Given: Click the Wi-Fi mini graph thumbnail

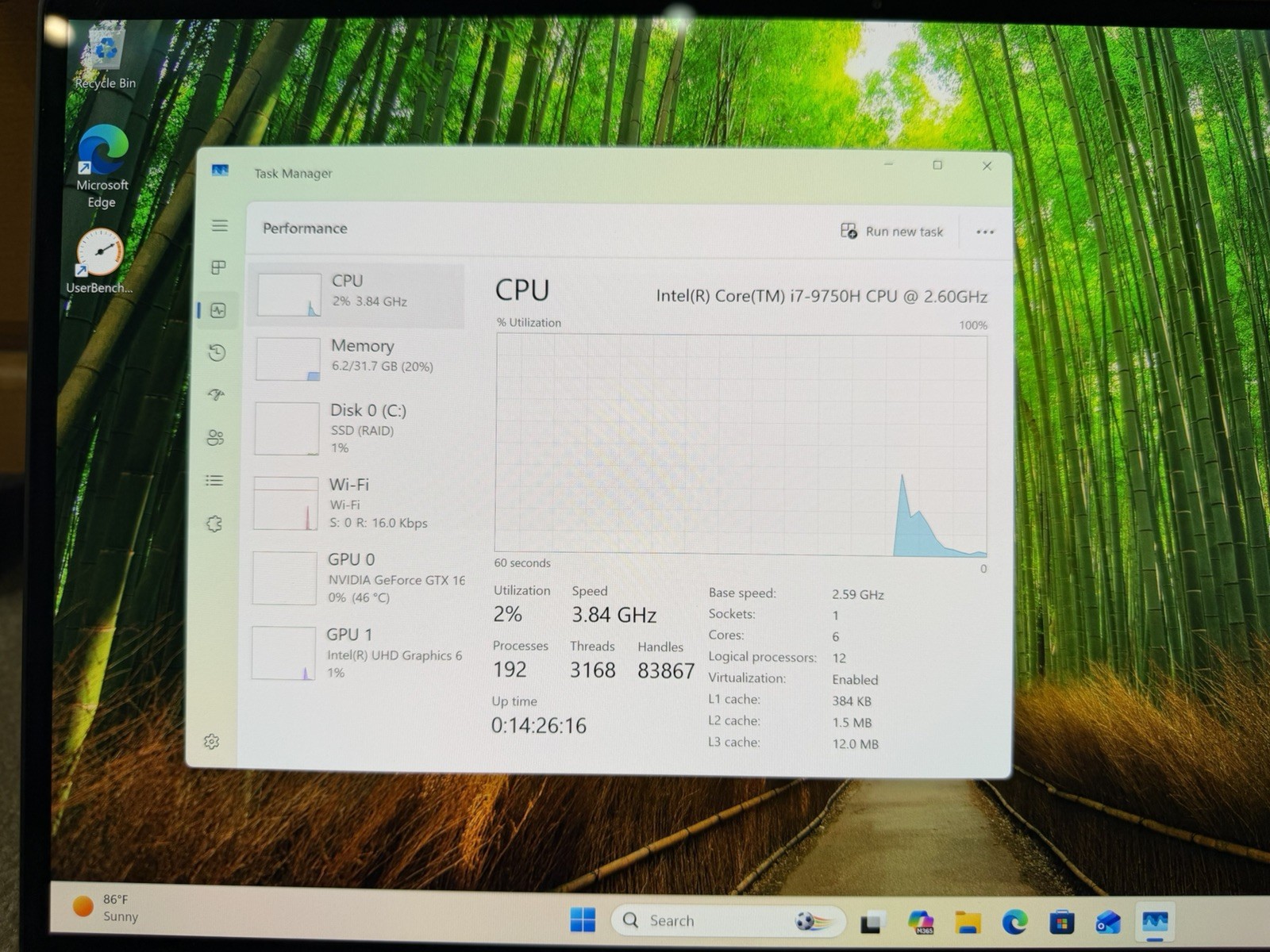Looking at the screenshot, I should (286, 504).
